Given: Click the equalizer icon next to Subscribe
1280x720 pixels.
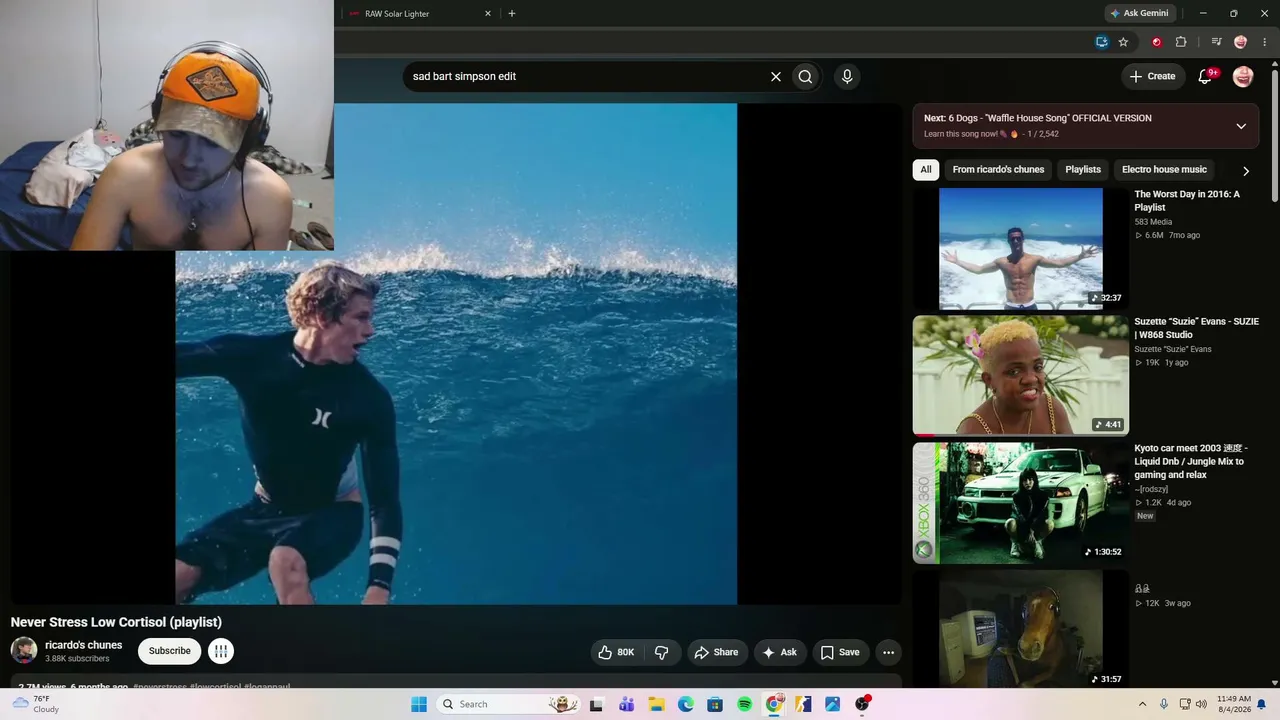Looking at the screenshot, I should 221,651.
